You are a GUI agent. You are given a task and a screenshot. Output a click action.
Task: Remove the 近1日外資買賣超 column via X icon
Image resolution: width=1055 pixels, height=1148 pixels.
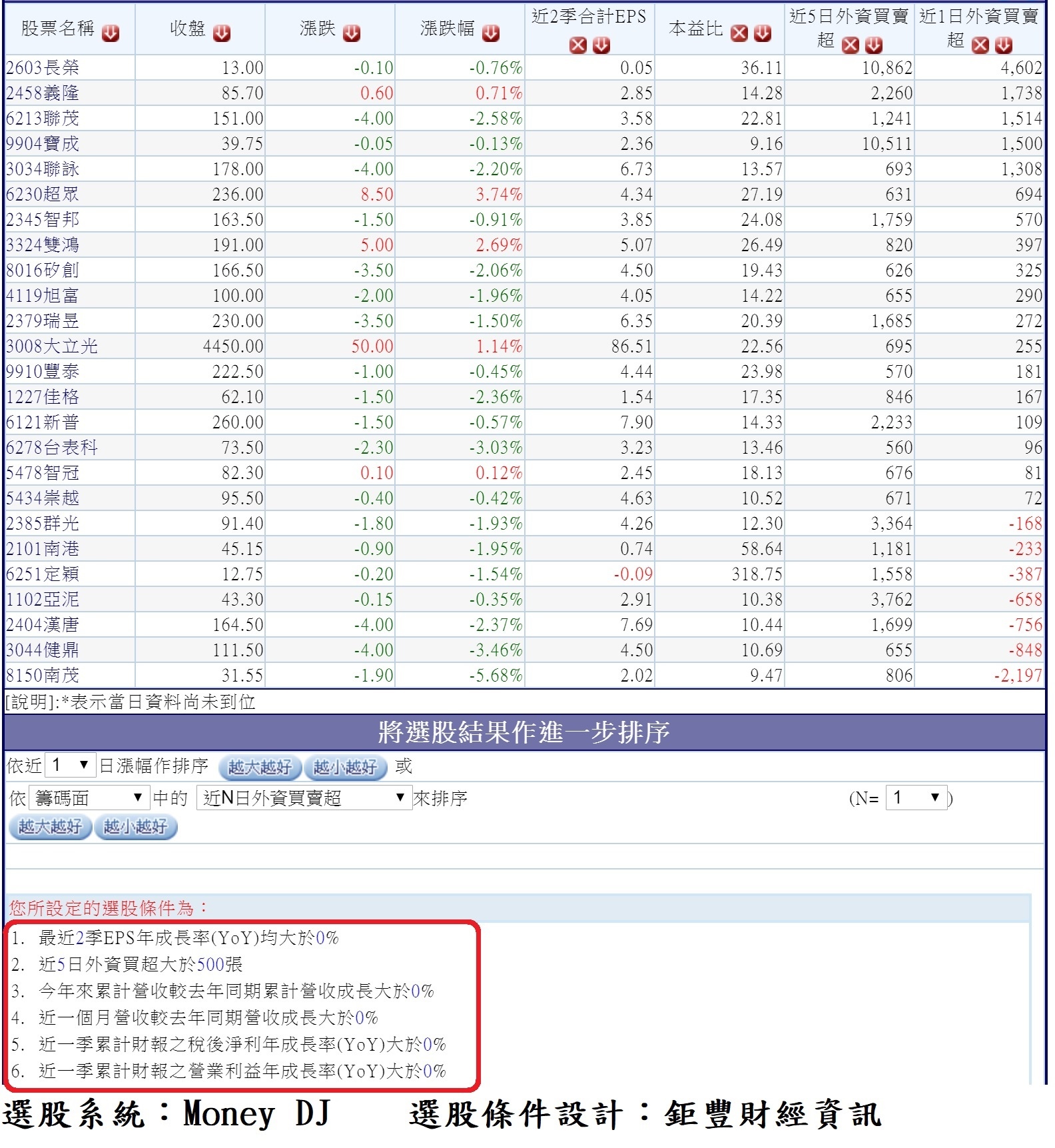point(980,45)
